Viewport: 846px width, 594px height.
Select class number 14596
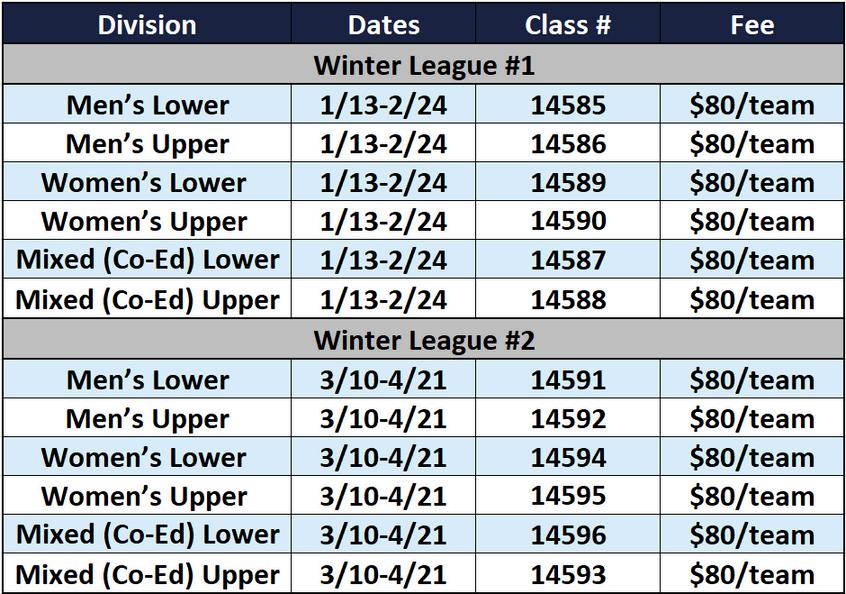pyautogui.click(x=568, y=535)
